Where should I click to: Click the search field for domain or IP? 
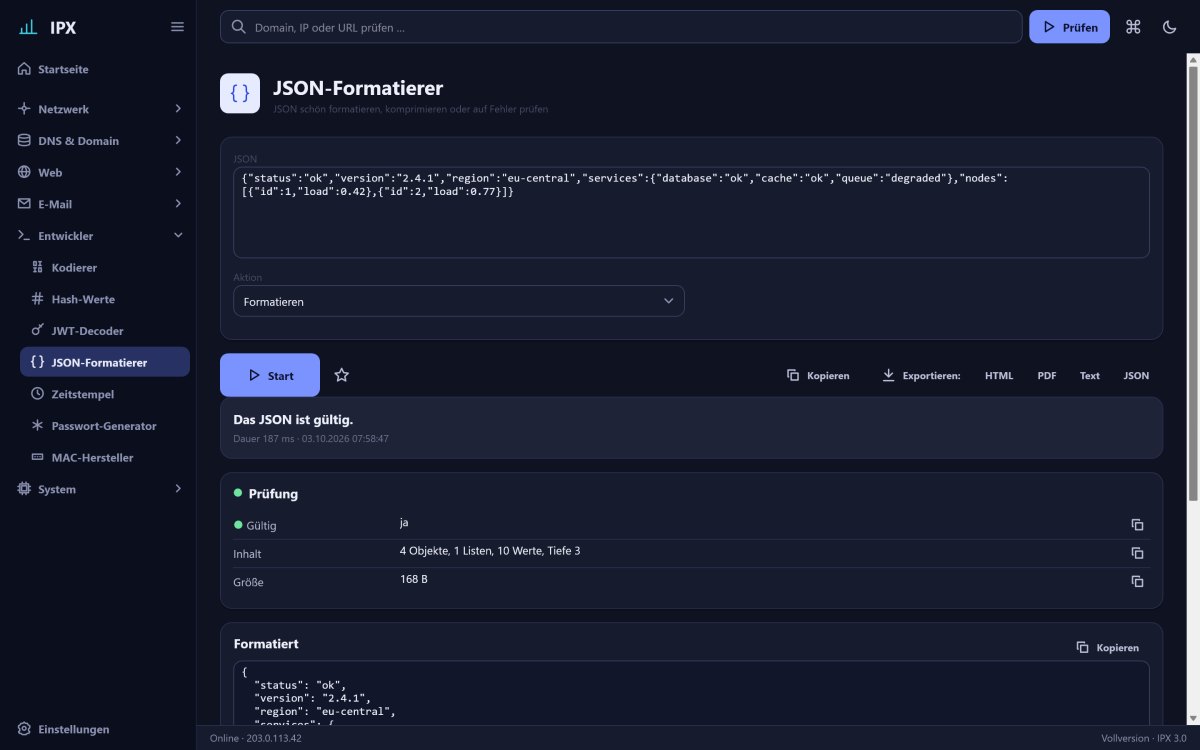(x=621, y=27)
